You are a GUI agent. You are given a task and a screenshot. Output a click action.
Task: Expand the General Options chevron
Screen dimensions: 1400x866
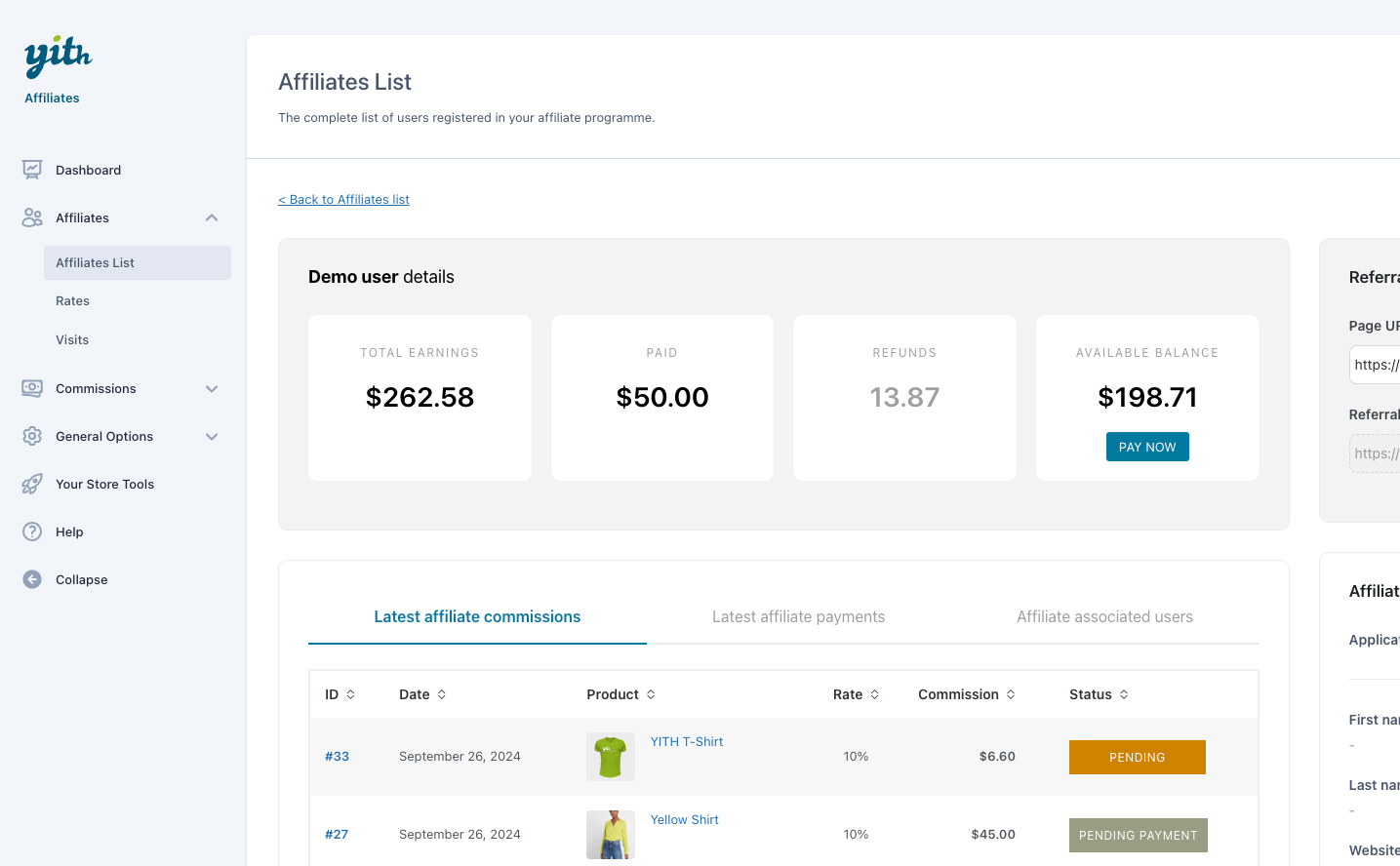pyautogui.click(x=212, y=436)
